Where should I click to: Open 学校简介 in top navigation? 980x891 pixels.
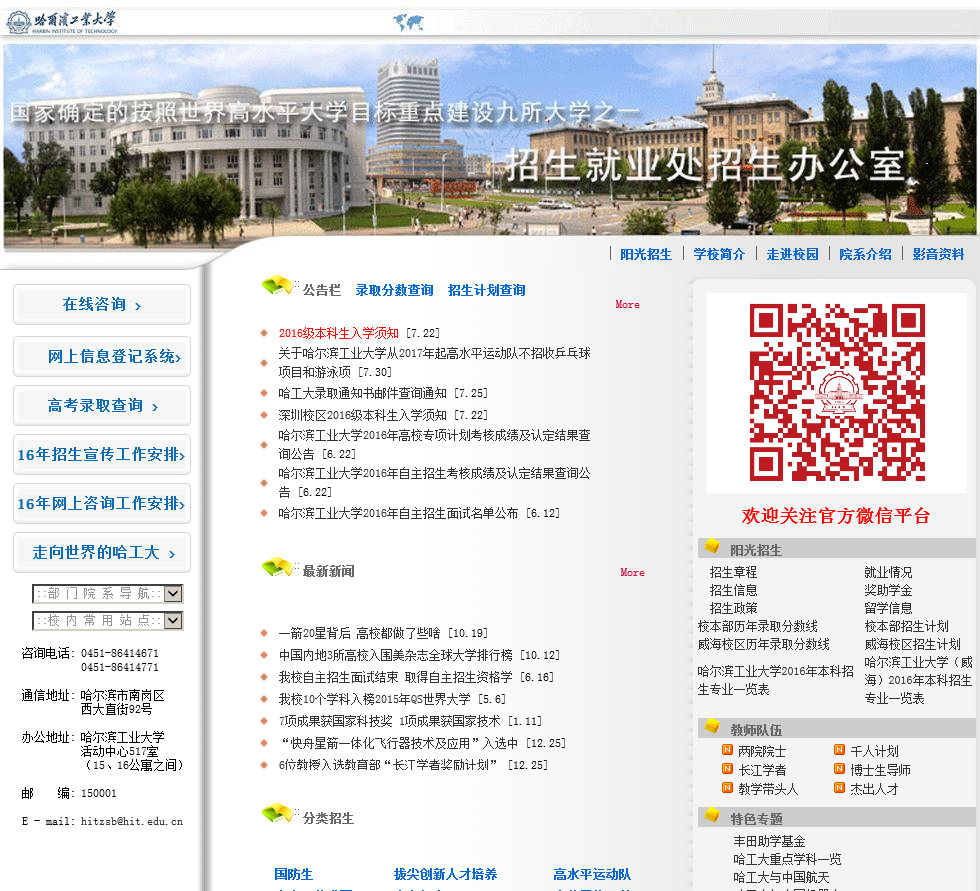719,254
